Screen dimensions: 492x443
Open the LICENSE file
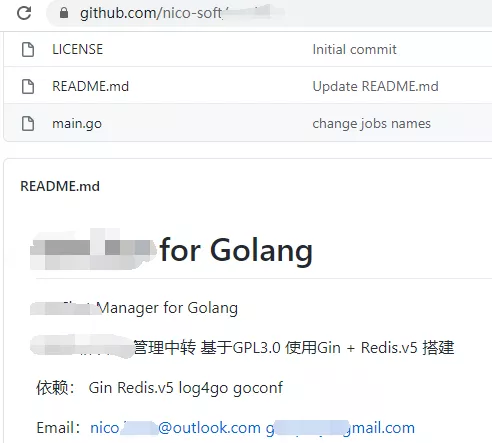click(77, 49)
